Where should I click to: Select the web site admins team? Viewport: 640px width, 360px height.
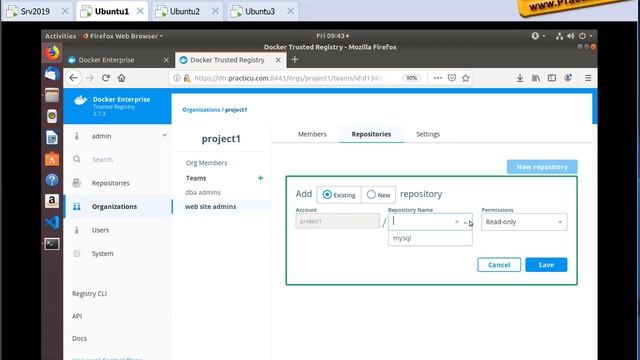[x=211, y=207]
